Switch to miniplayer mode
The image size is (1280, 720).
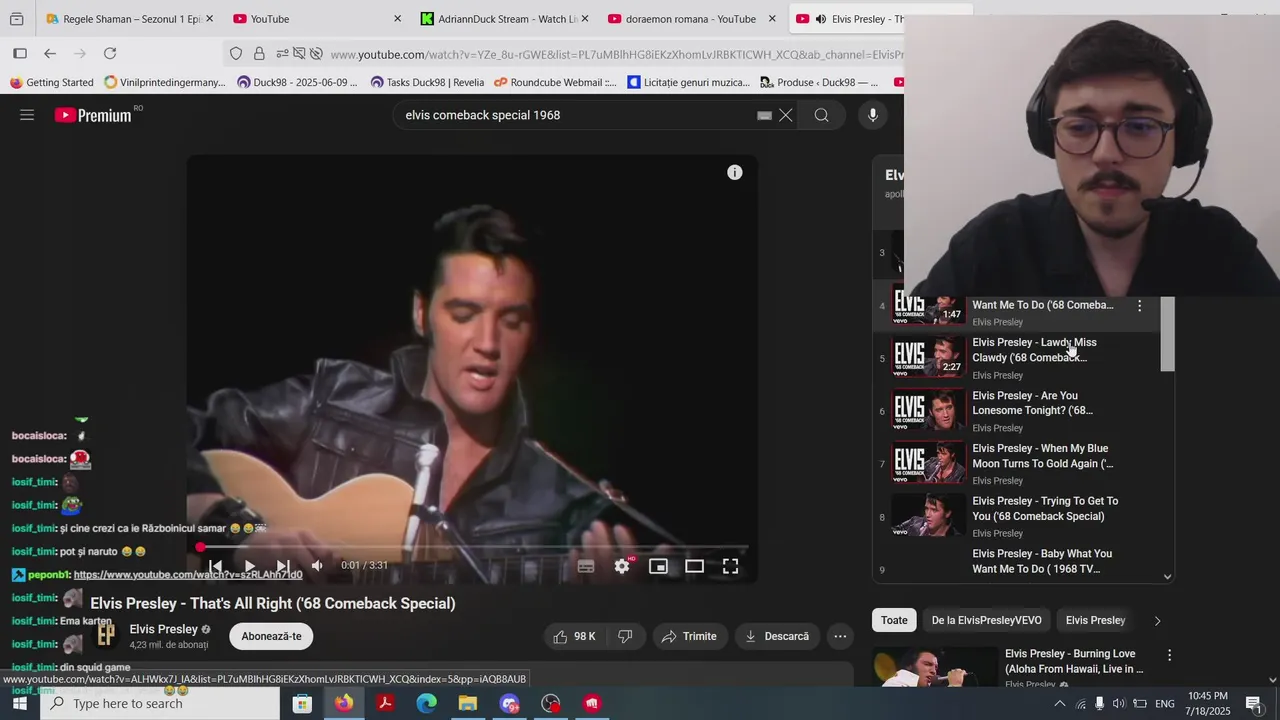pyautogui.click(x=658, y=567)
